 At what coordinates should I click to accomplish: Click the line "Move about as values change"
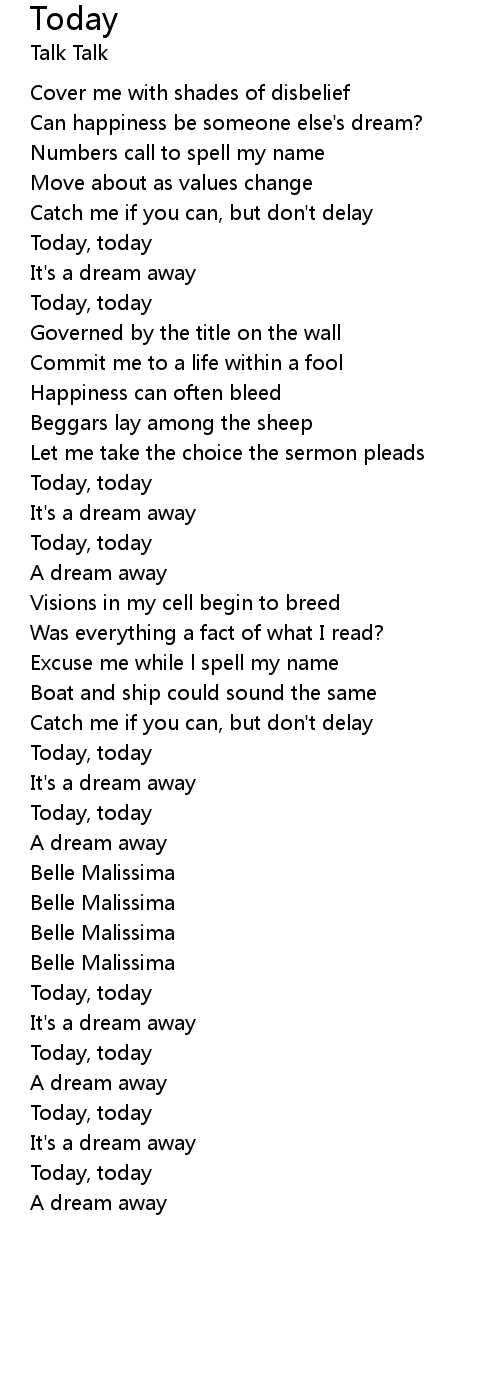coord(171,183)
